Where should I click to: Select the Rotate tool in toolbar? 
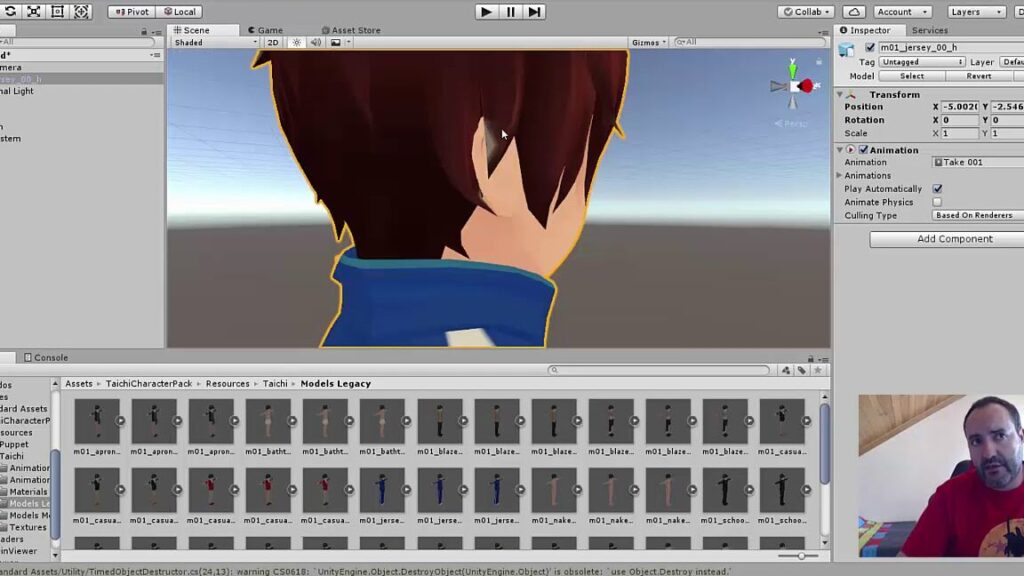(x=10, y=12)
